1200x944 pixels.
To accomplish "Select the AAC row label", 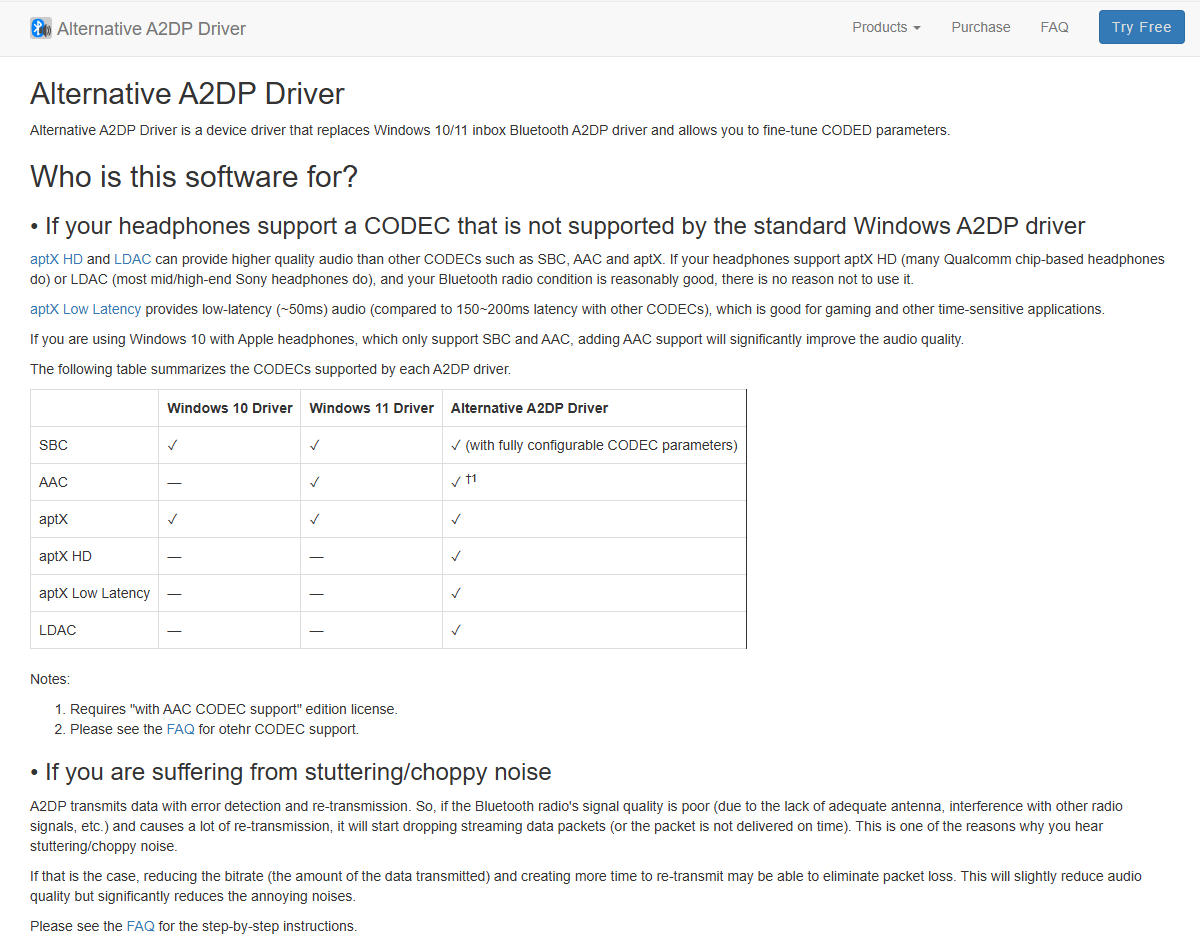I will 53,482.
